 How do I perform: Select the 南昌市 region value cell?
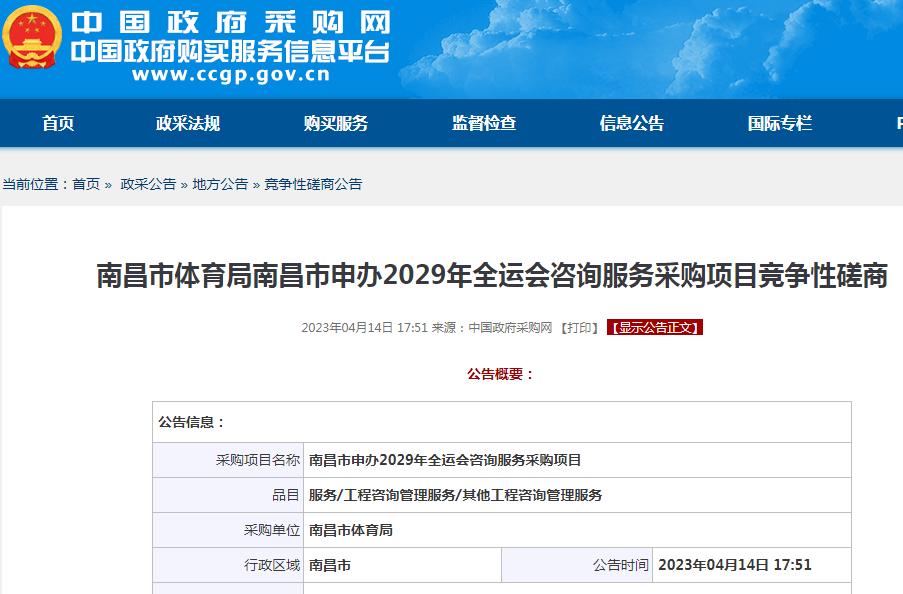(x=403, y=565)
